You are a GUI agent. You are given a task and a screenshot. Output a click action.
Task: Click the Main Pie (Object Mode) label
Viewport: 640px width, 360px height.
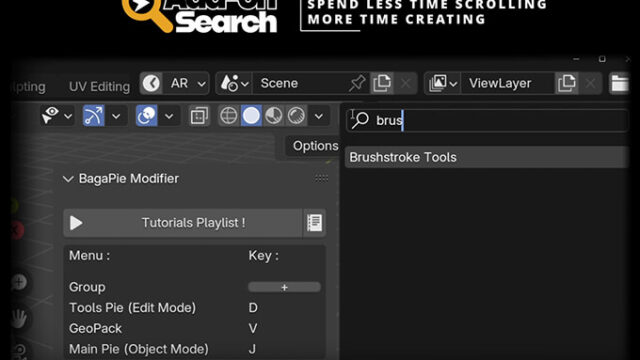[x=139, y=349]
